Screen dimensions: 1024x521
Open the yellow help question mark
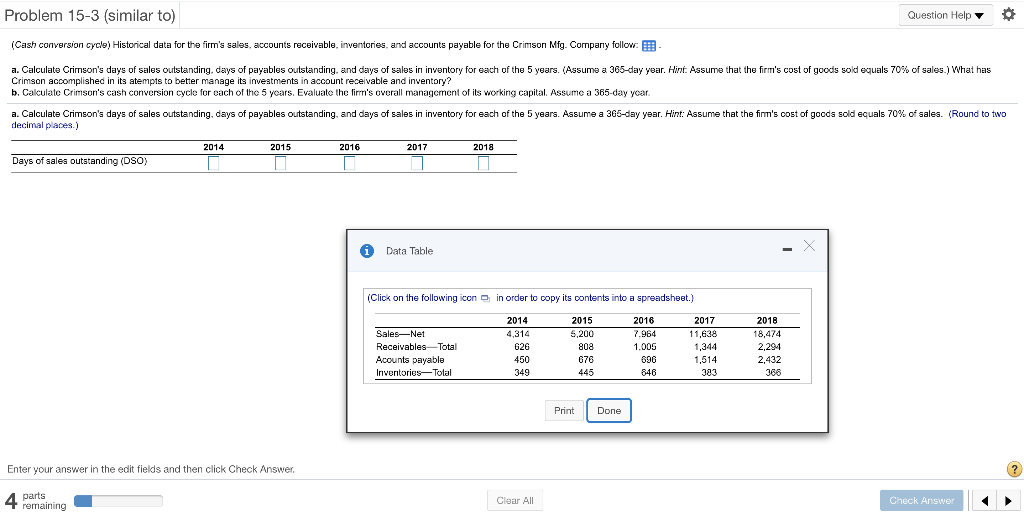point(1014,469)
